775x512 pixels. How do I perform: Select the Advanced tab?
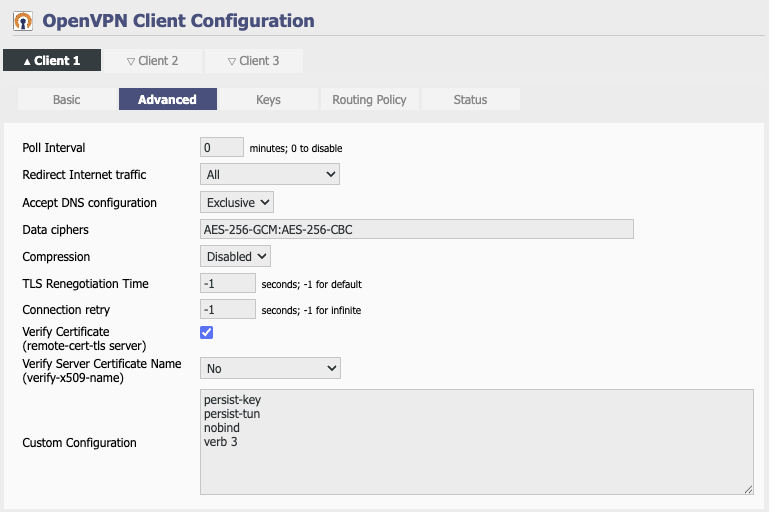168,99
